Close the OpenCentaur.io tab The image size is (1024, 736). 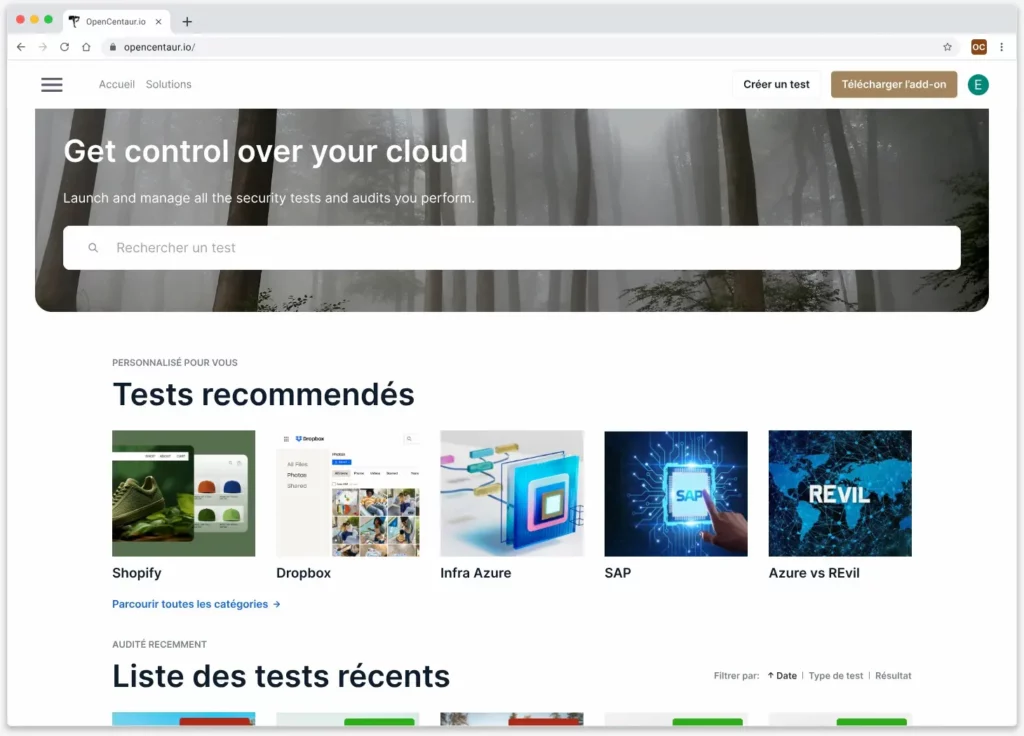[x=158, y=22]
